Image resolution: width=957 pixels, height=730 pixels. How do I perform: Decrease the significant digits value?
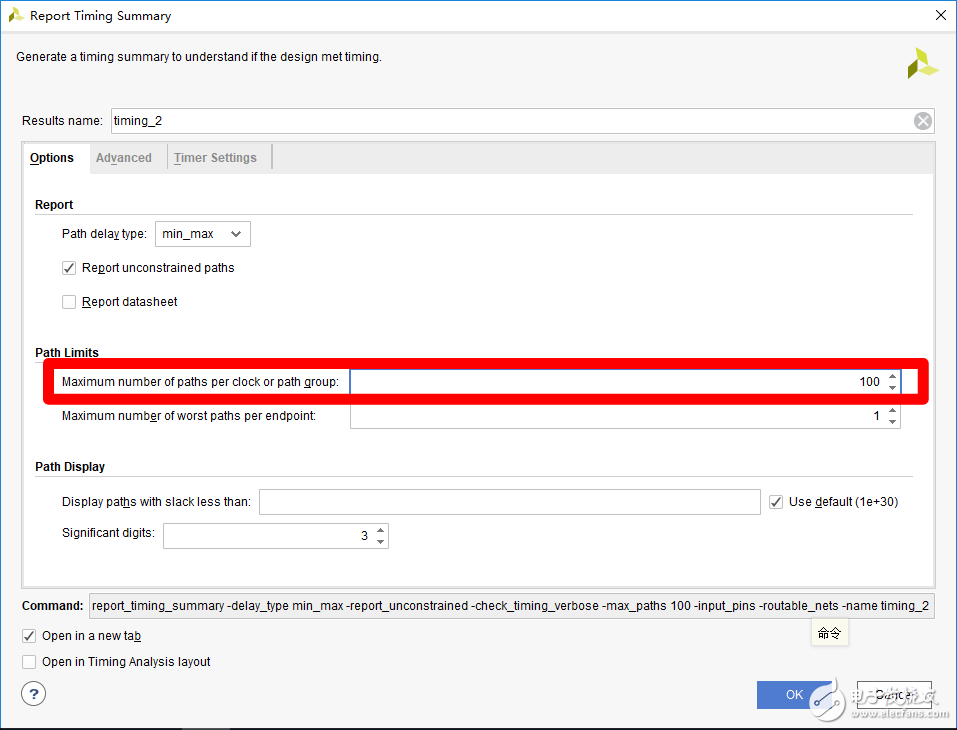pyautogui.click(x=380, y=542)
